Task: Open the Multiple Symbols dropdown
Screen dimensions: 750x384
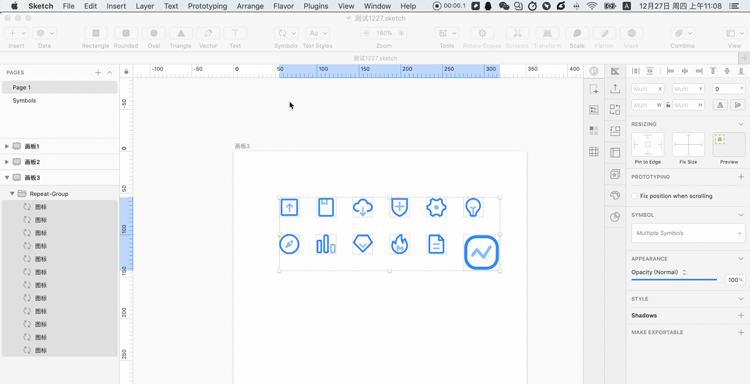Action: tap(688, 233)
